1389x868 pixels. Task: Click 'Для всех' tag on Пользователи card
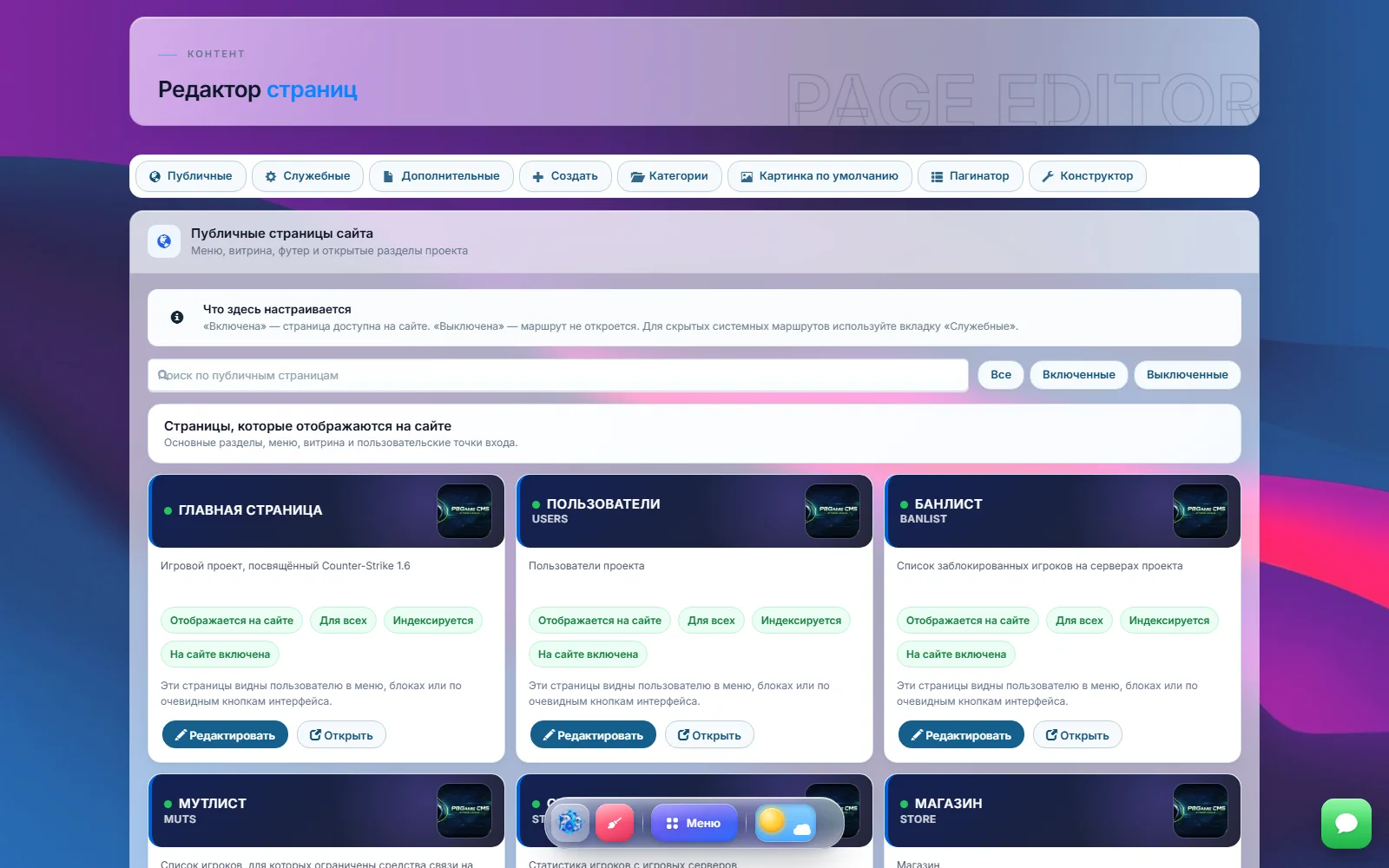[x=711, y=621]
